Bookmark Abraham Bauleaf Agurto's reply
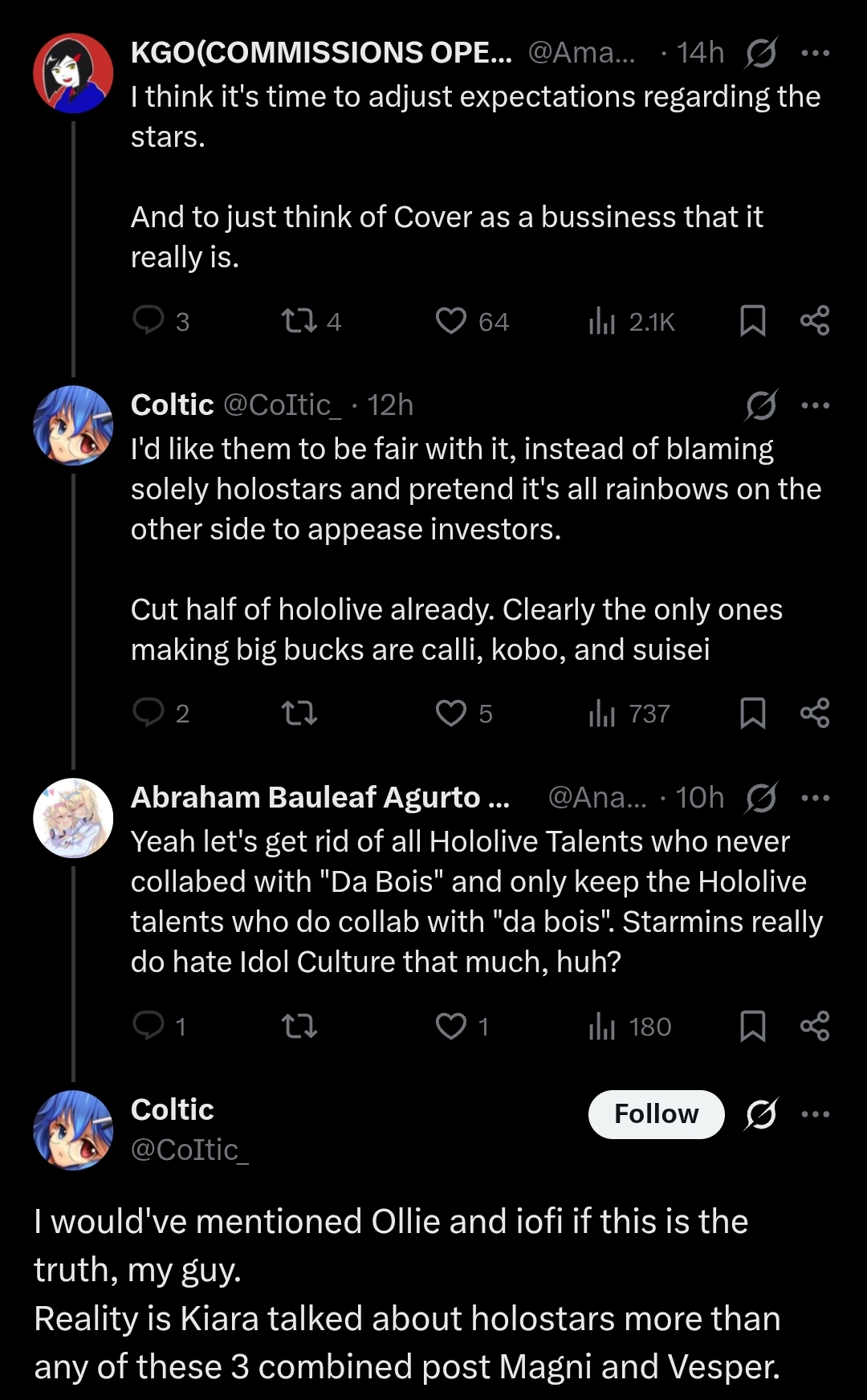This screenshot has height=1400, width=867. pos(752,1026)
